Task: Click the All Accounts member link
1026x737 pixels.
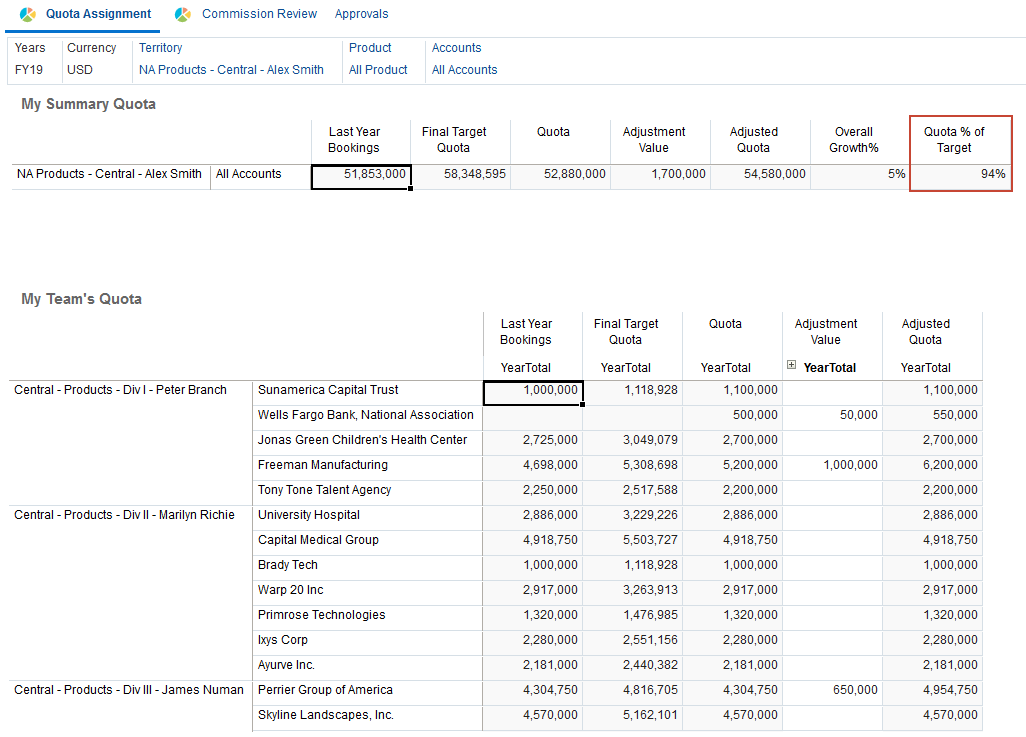Action: pyautogui.click(x=464, y=70)
